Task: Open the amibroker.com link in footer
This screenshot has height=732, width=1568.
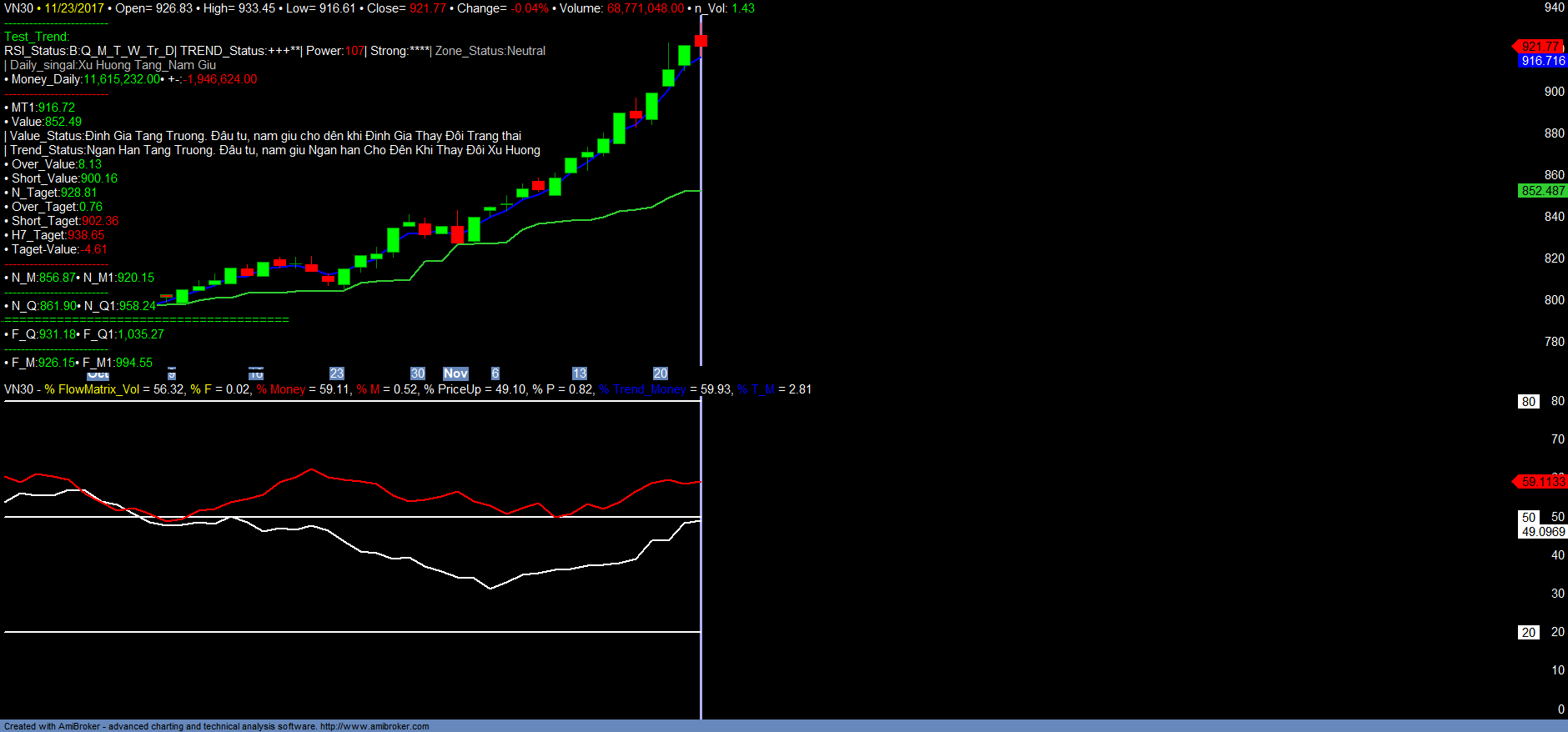Action: tap(374, 726)
